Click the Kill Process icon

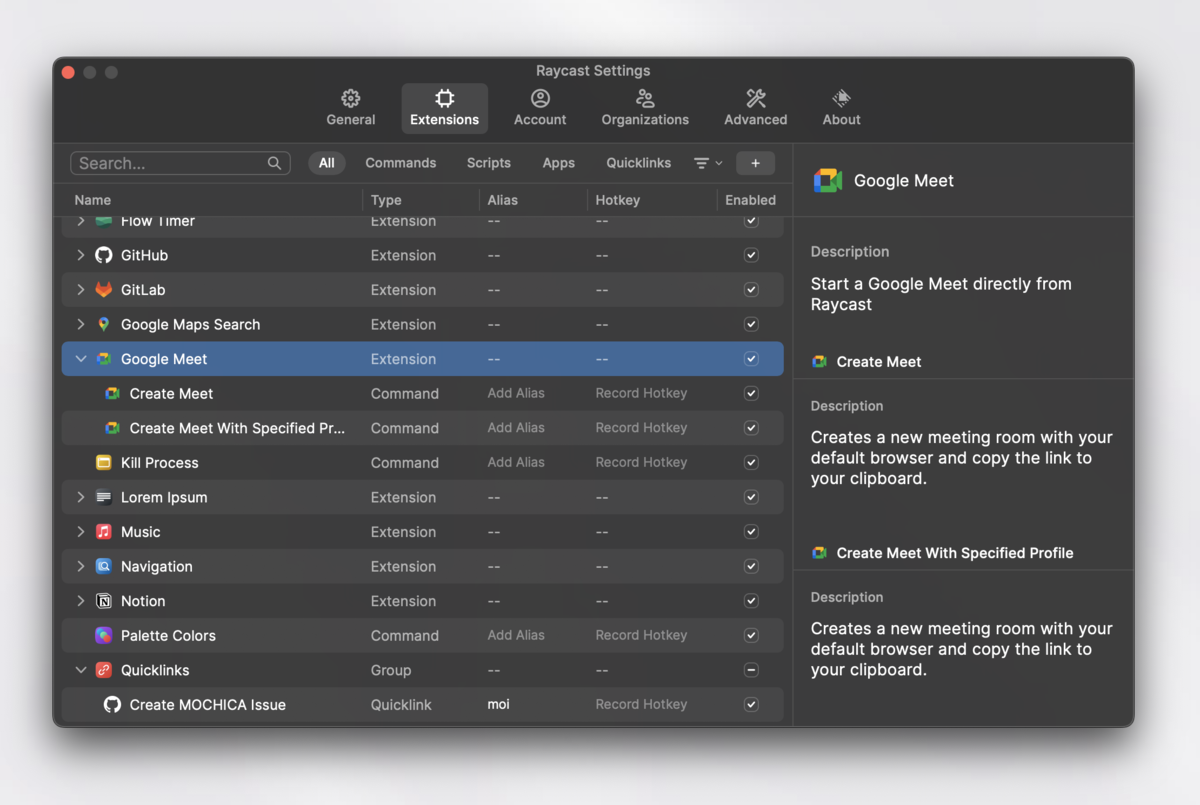(x=104, y=463)
